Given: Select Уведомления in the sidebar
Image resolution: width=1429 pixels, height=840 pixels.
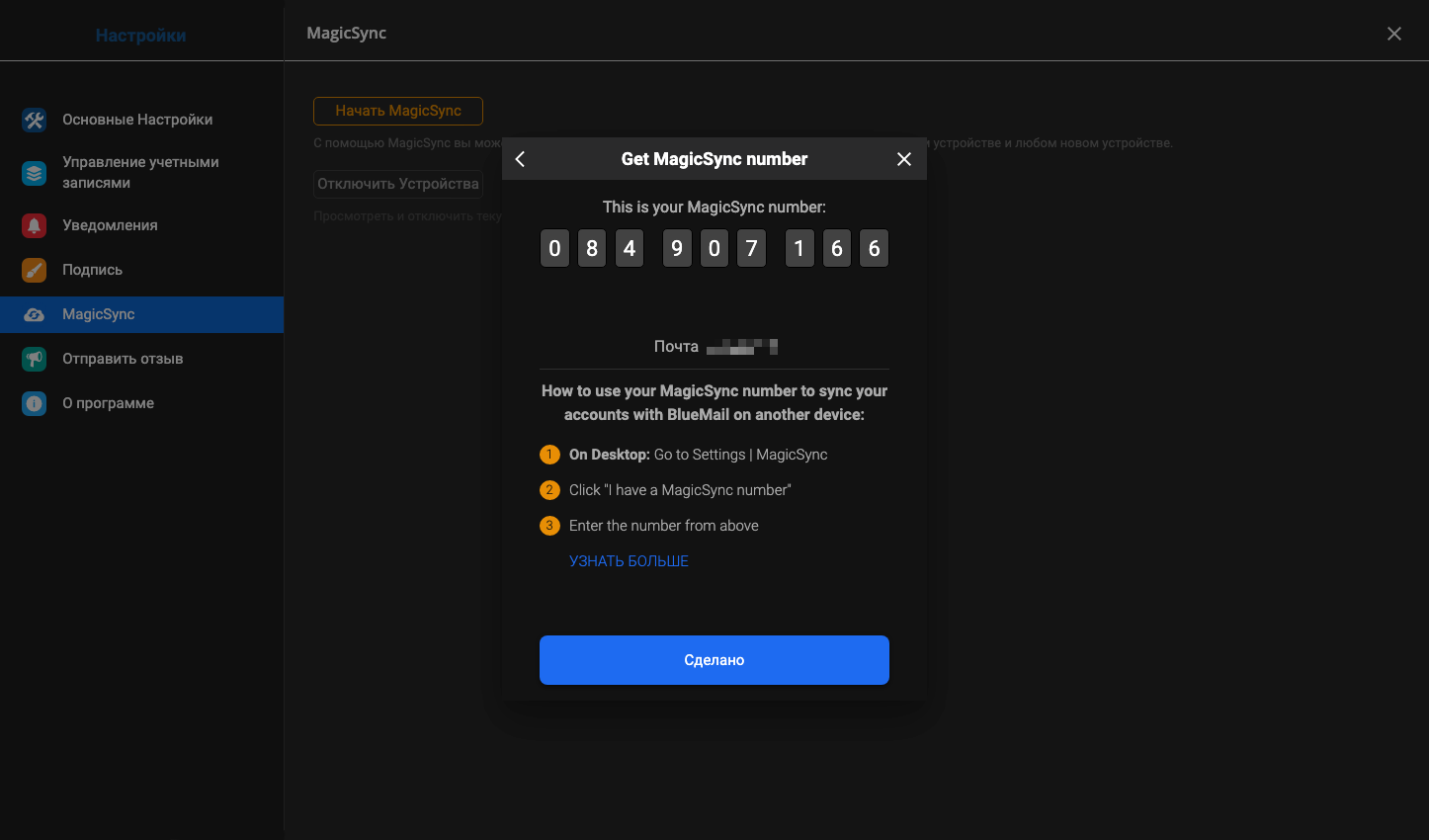Looking at the screenshot, I should point(142,225).
